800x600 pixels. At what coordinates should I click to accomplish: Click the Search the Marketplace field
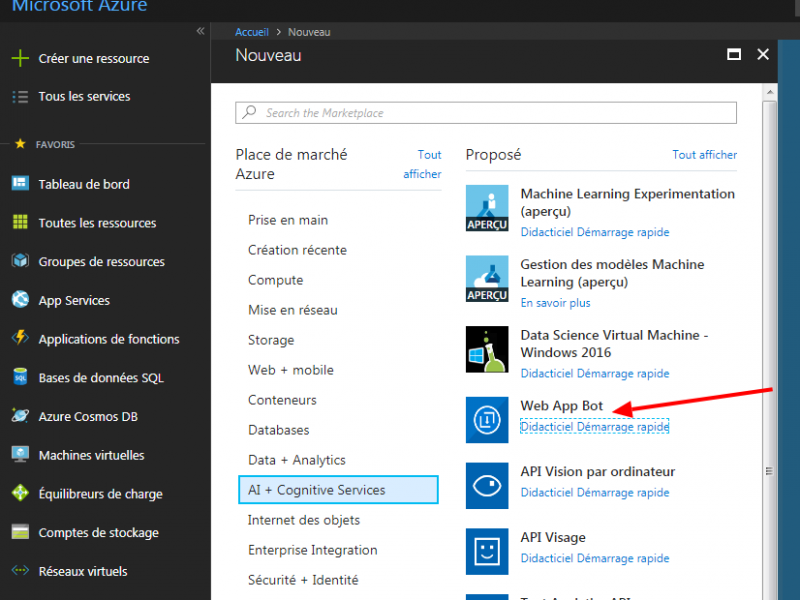(x=486, y=113)
